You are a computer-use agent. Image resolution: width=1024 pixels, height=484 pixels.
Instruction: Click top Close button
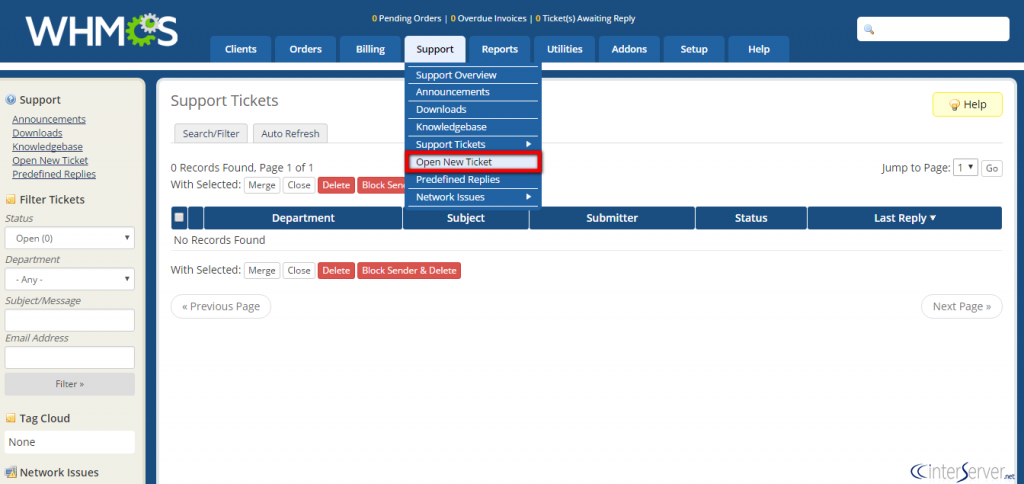click(299, 185)
